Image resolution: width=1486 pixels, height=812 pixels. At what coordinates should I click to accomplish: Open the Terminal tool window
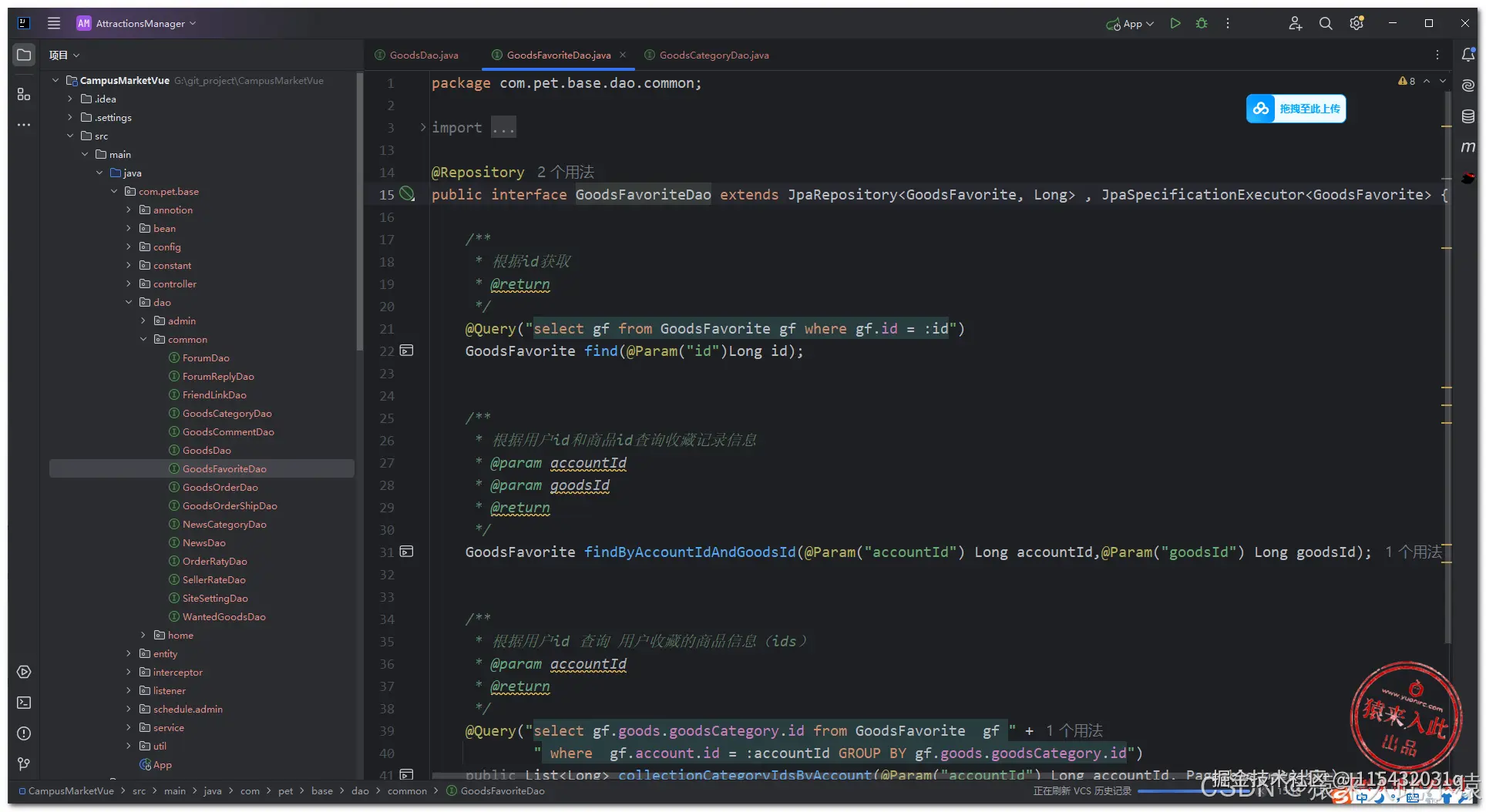(24, 703)
